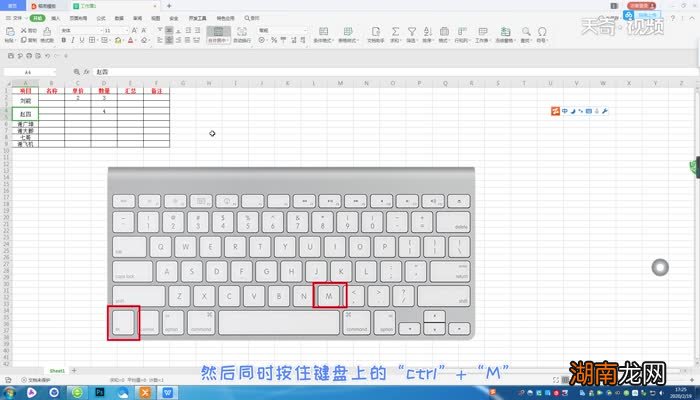Click the cell borders icon

pyautogui.click(x=92, y=40)
